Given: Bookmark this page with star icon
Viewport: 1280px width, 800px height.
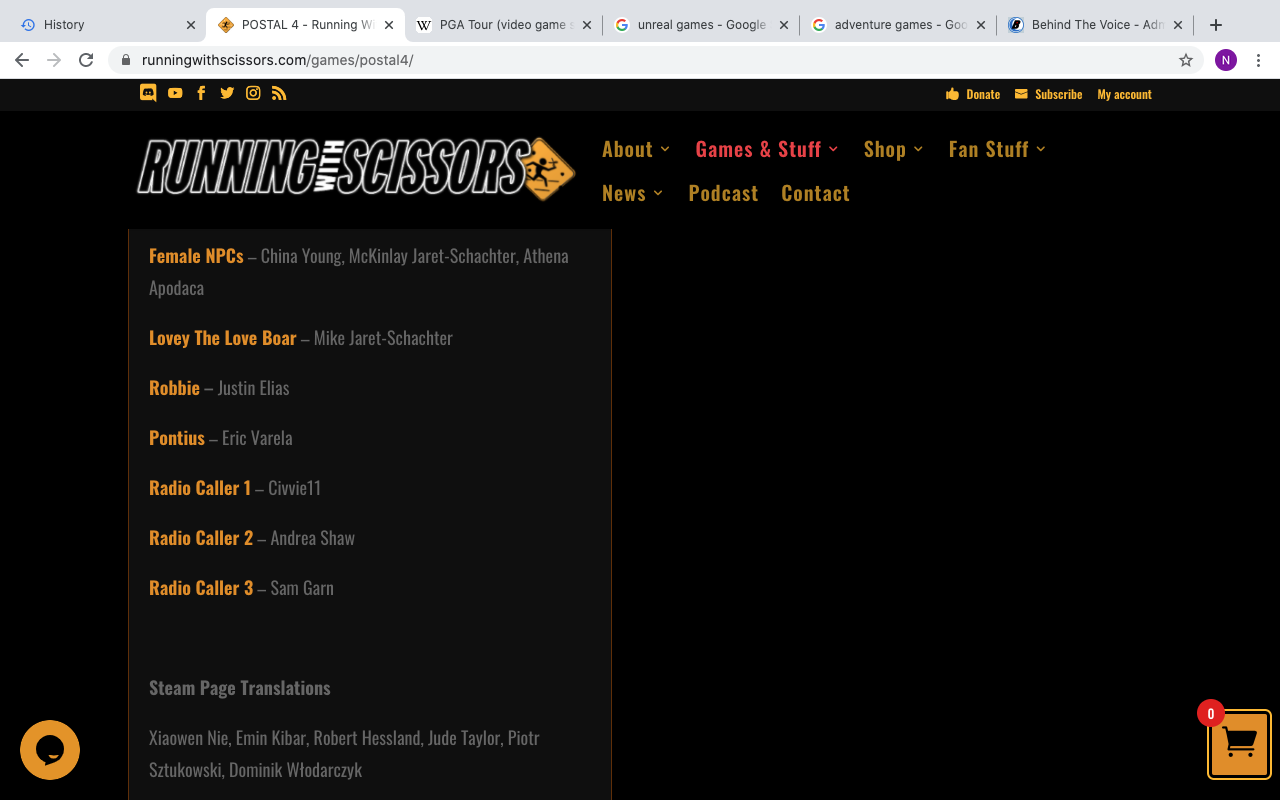Looking at the screenshot, I should [x=1186, y=60].
